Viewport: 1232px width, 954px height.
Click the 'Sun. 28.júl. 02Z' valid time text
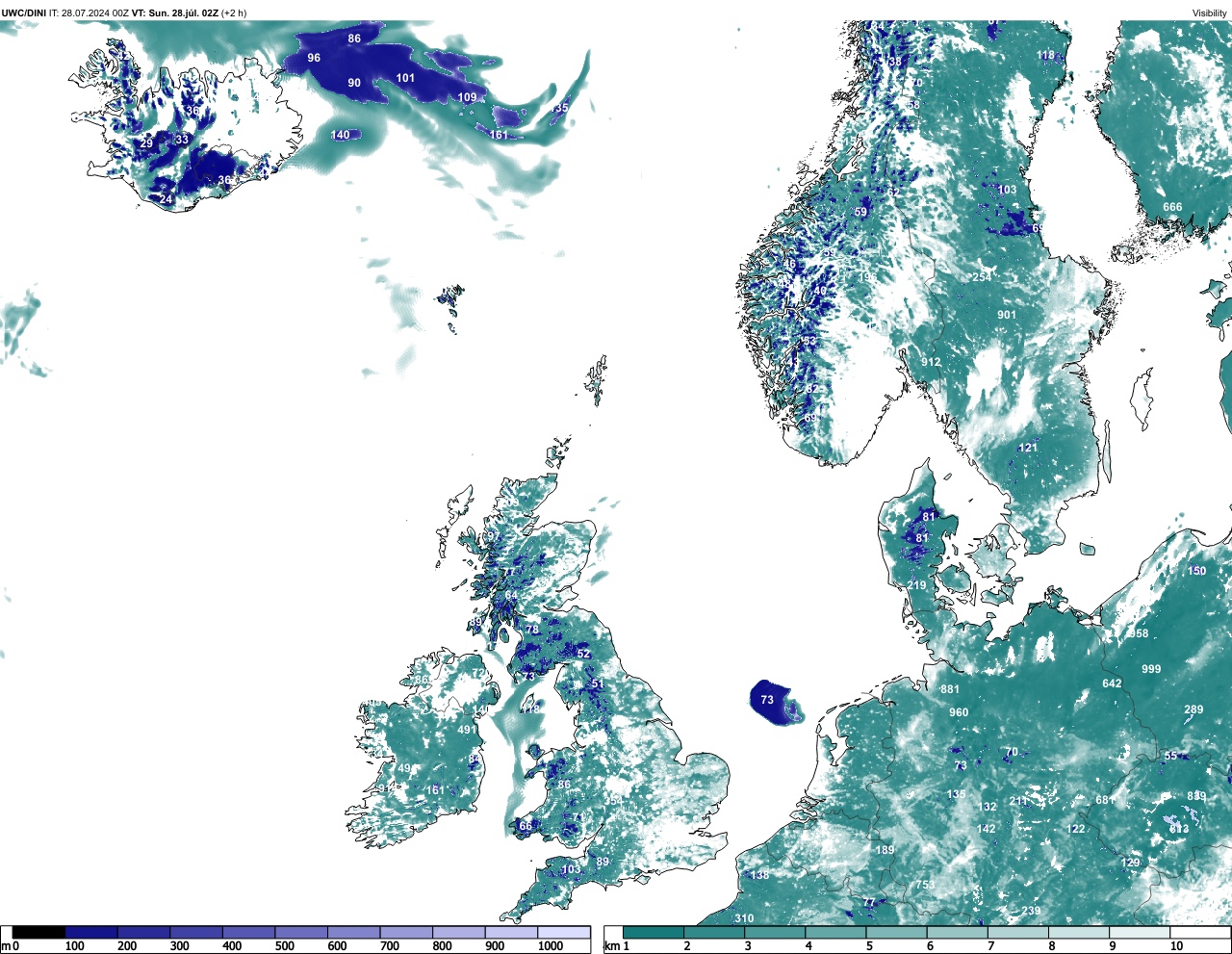coord(185,13)
